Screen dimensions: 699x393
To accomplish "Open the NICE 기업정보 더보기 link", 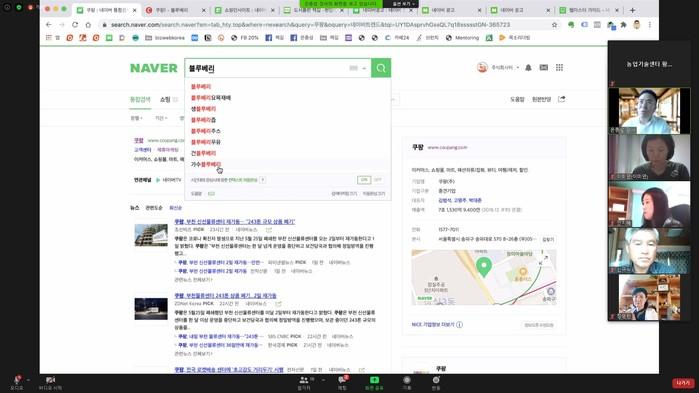I will click(x=437, y=324).
